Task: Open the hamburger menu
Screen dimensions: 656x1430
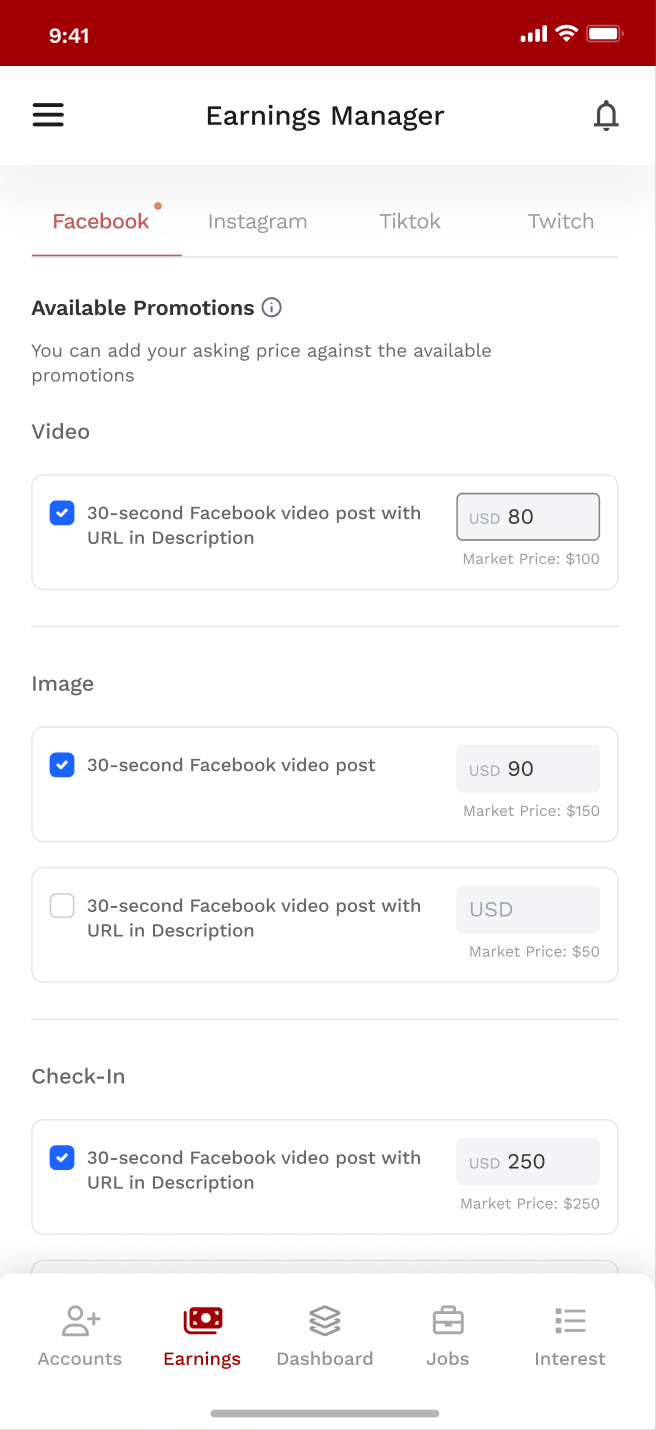Action: (48, 115)
